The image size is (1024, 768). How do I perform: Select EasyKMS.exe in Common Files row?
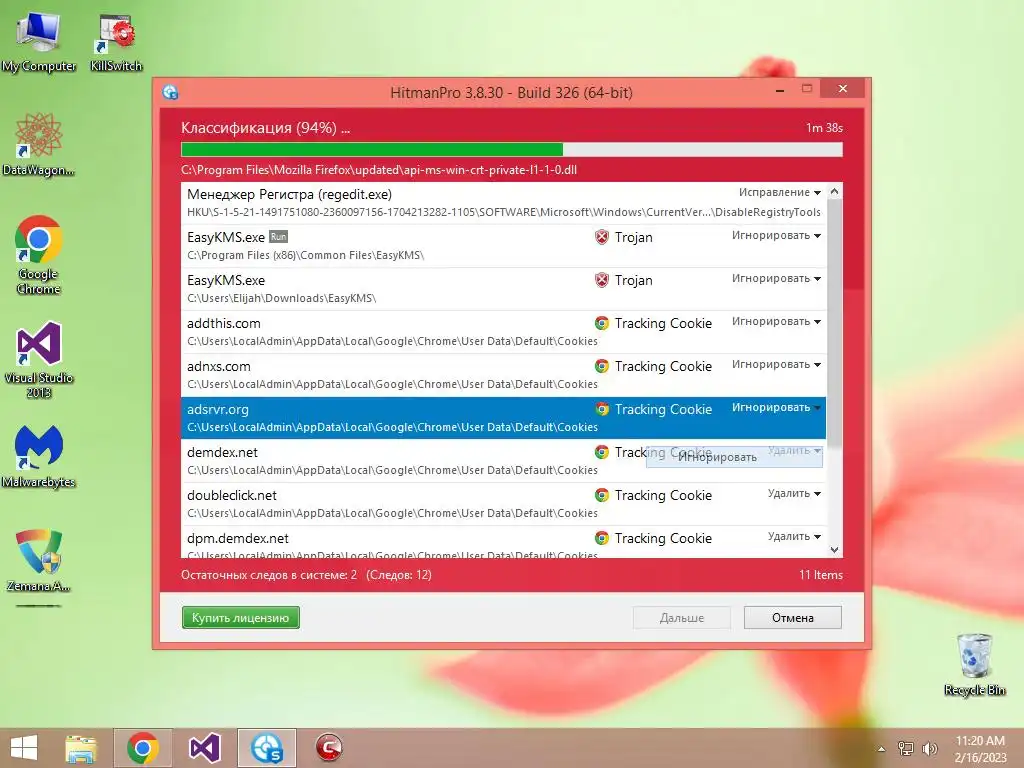(x=504, y=246)
